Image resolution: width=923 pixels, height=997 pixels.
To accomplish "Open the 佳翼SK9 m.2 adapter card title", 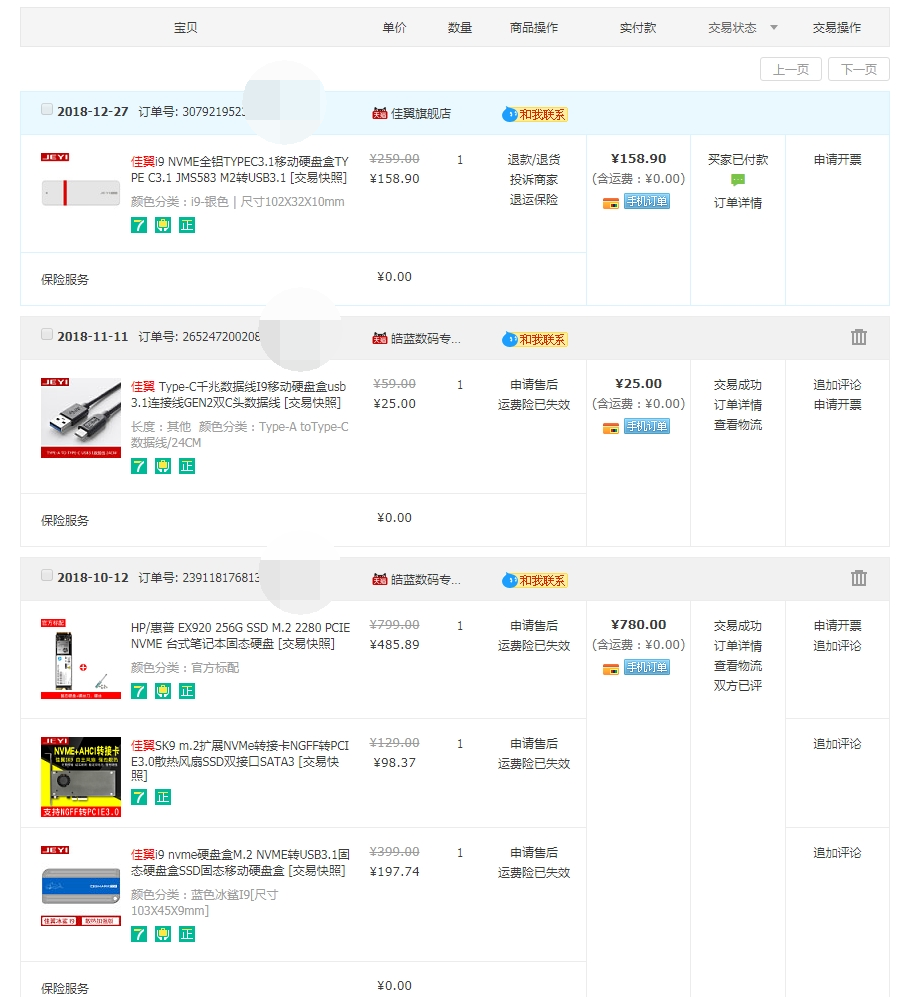I will tap(240, 760).
